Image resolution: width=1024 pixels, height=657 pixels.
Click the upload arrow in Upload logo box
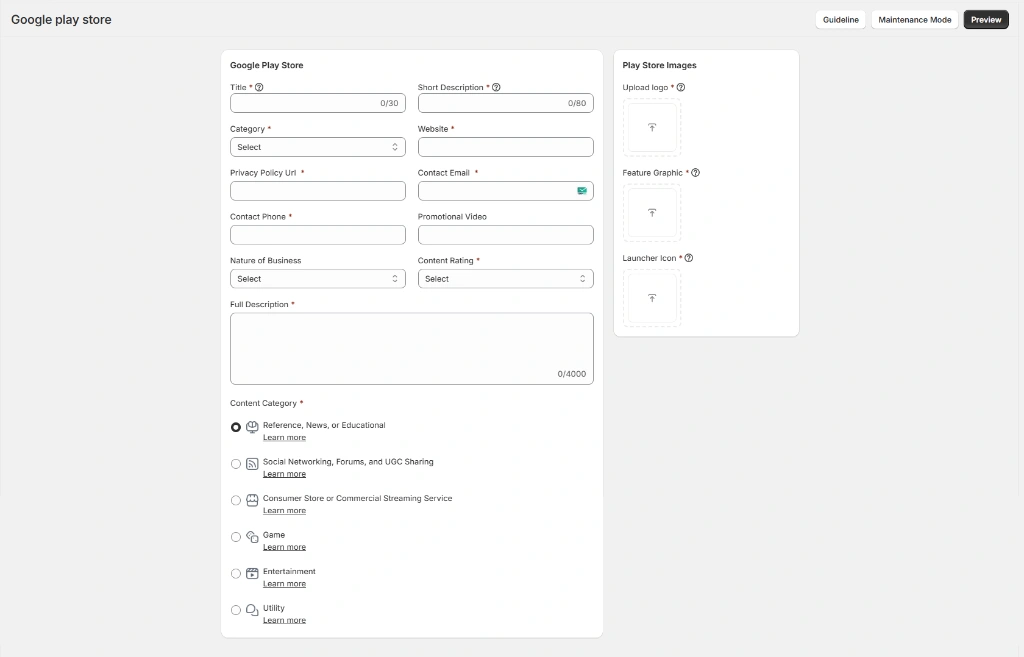click(x=652, y=127)
